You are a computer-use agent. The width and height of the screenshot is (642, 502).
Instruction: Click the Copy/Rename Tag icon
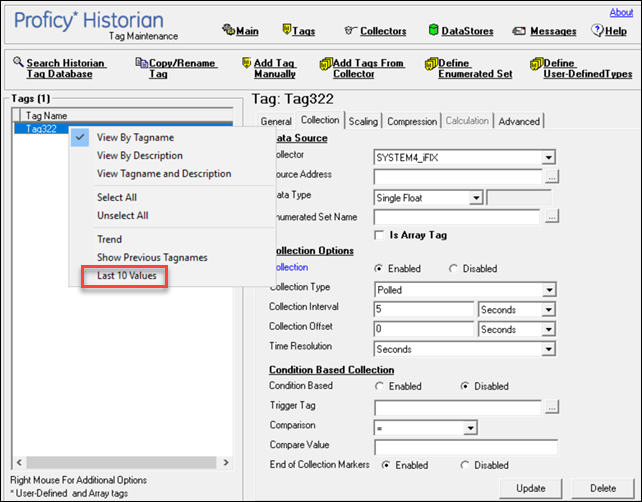click(141, 63)
